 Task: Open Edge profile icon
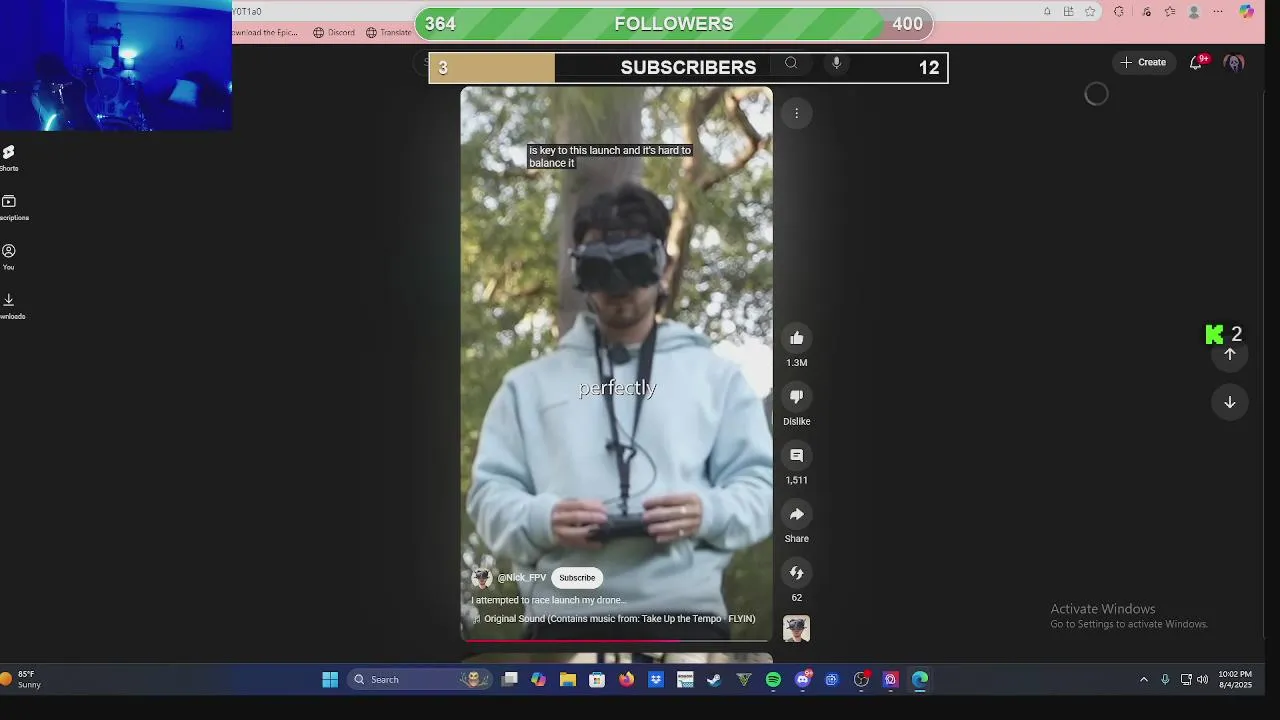(x=1194, y=12)
